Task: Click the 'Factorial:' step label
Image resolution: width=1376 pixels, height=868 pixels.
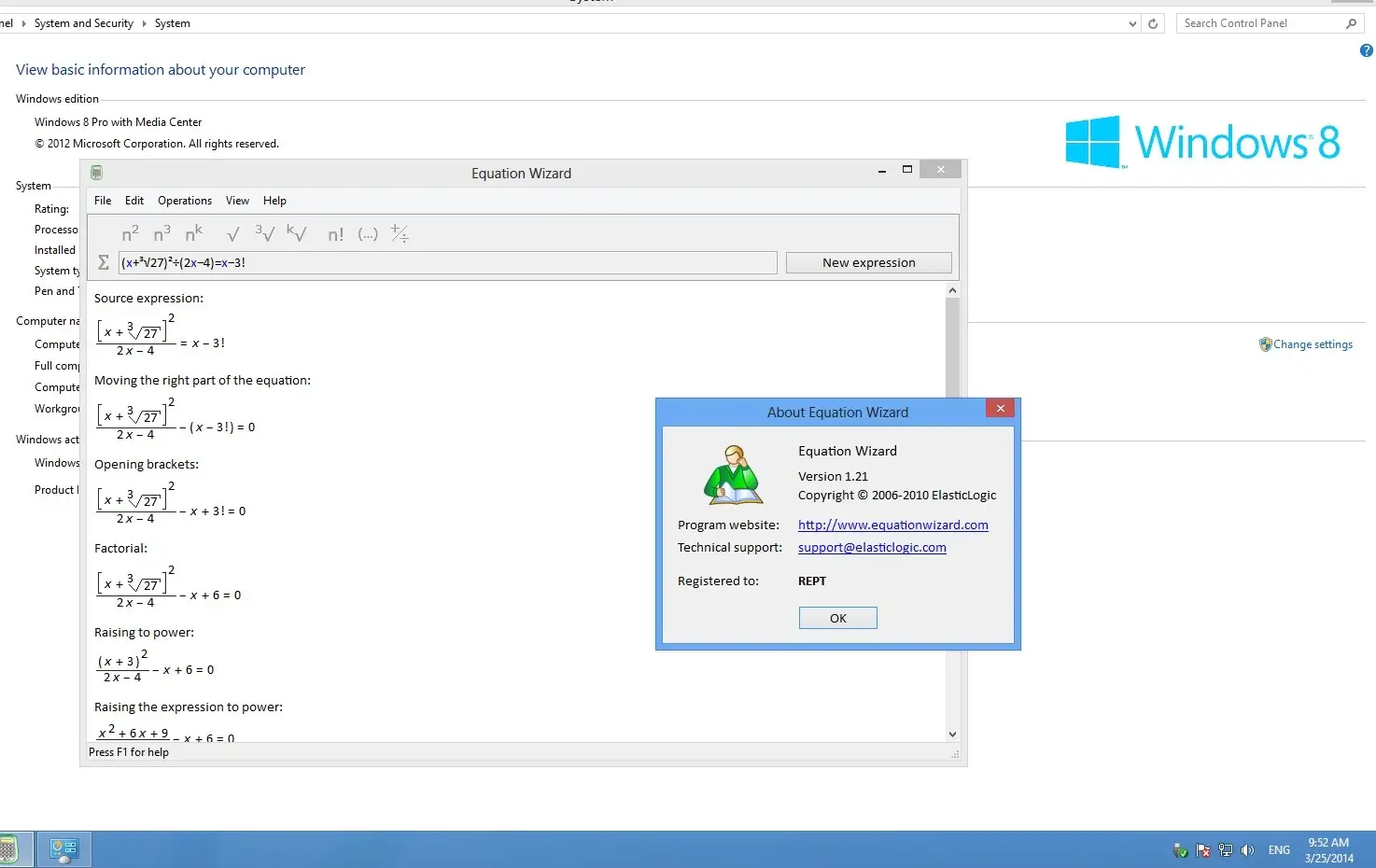Action: pyautogui.click(x=120, y=549)
